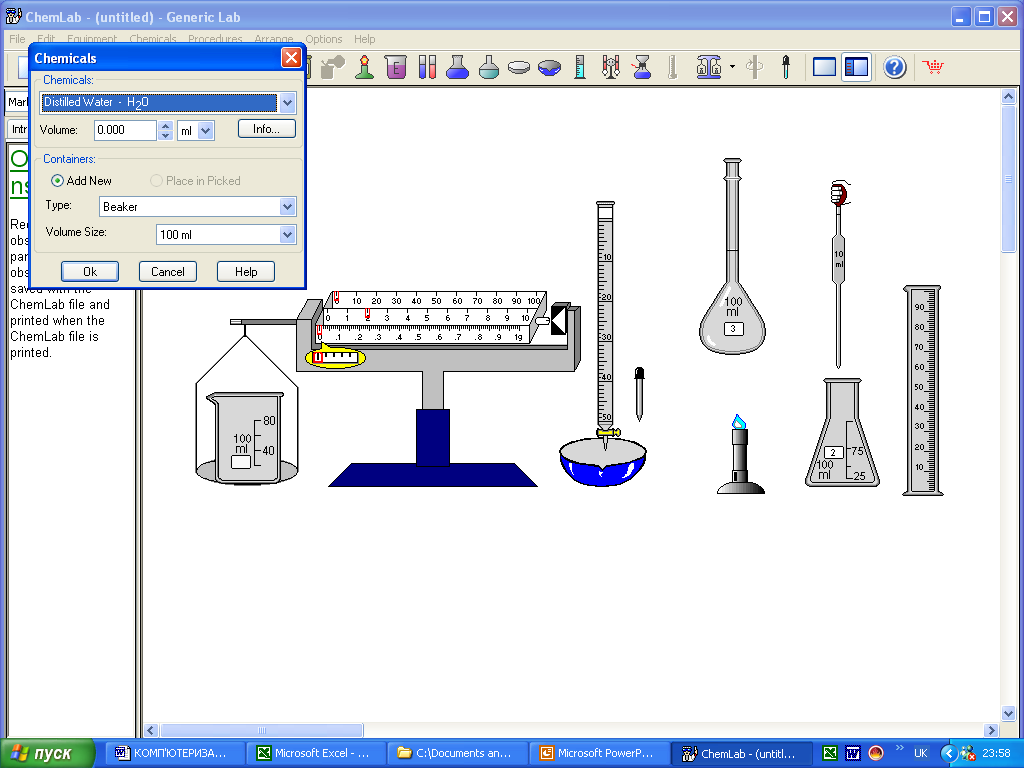This screenshot has width=1024, height=768.
Task: Increase volume with the spinner up arrow
Action: [166, 125]
